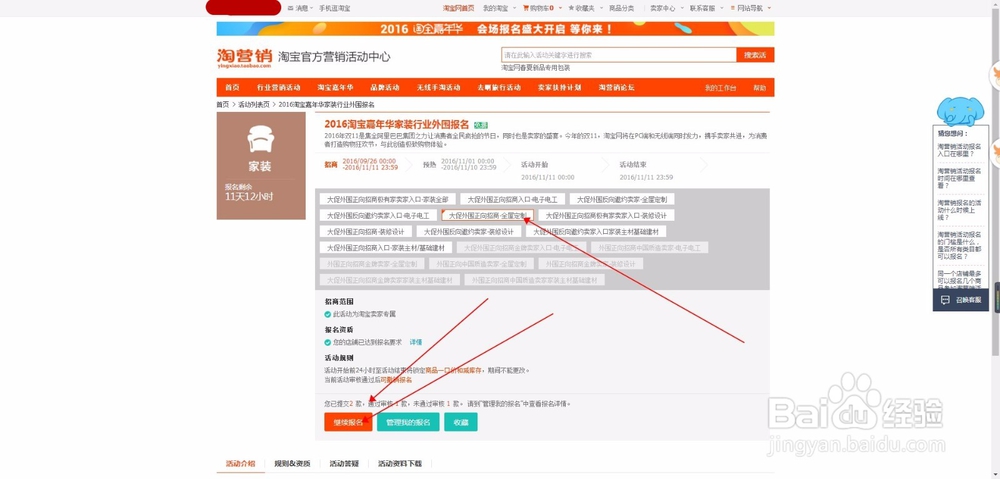Open 去啊旅行活动 menu
The image size is (1000, 479).
point(499,87)
